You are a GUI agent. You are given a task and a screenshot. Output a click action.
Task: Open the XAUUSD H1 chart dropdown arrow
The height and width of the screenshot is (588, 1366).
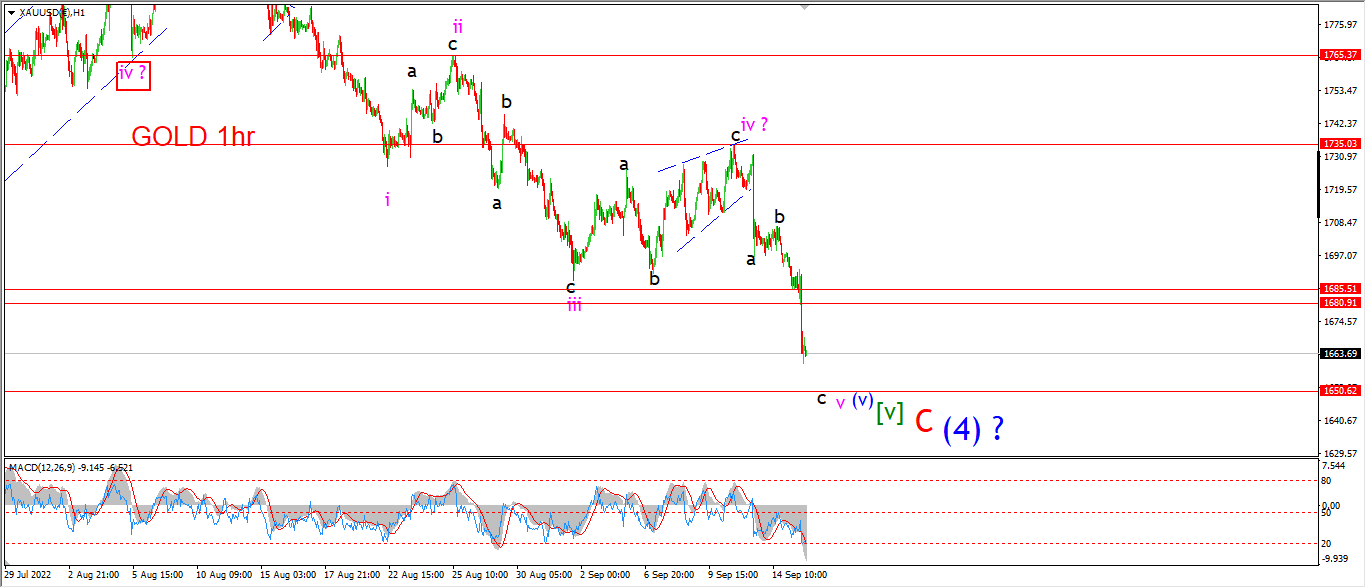click(x=12, y=13)
